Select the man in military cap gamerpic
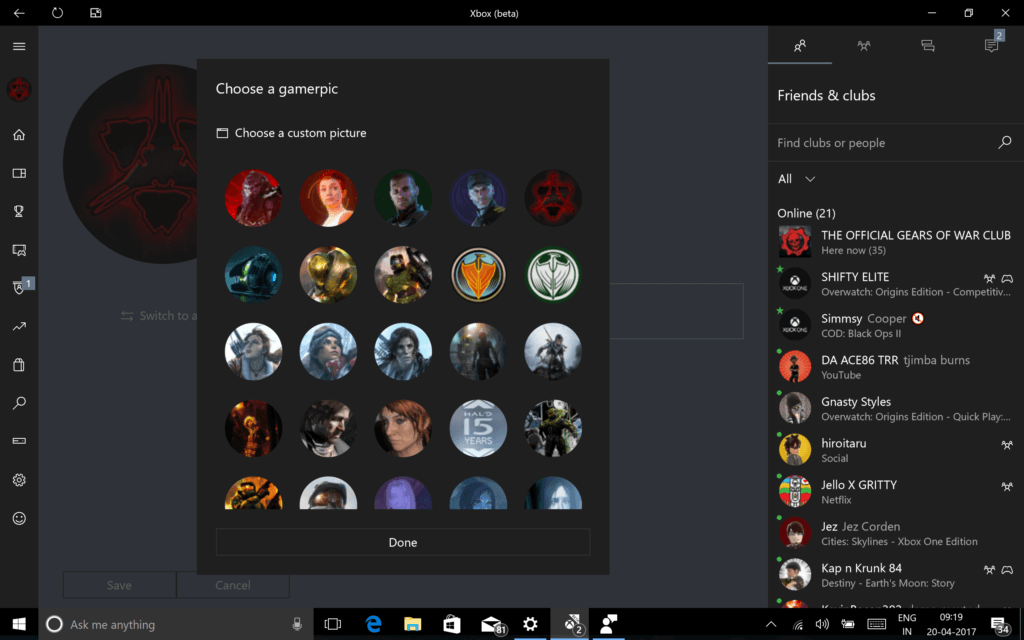The width and height of the screenshot is (1024, 640). [478, 198]
